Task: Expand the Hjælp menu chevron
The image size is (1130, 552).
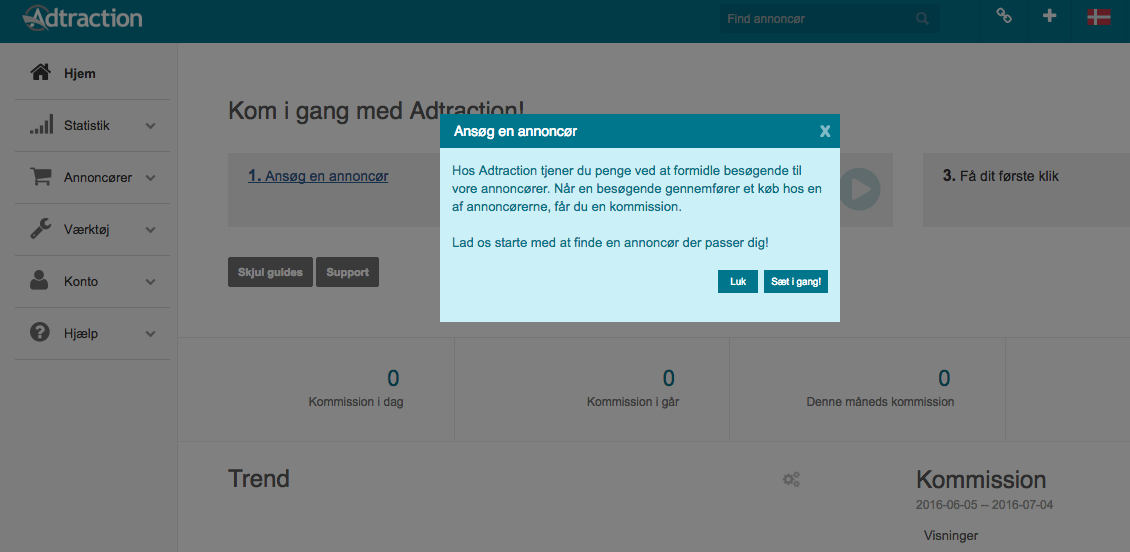Action: (150, 334)
